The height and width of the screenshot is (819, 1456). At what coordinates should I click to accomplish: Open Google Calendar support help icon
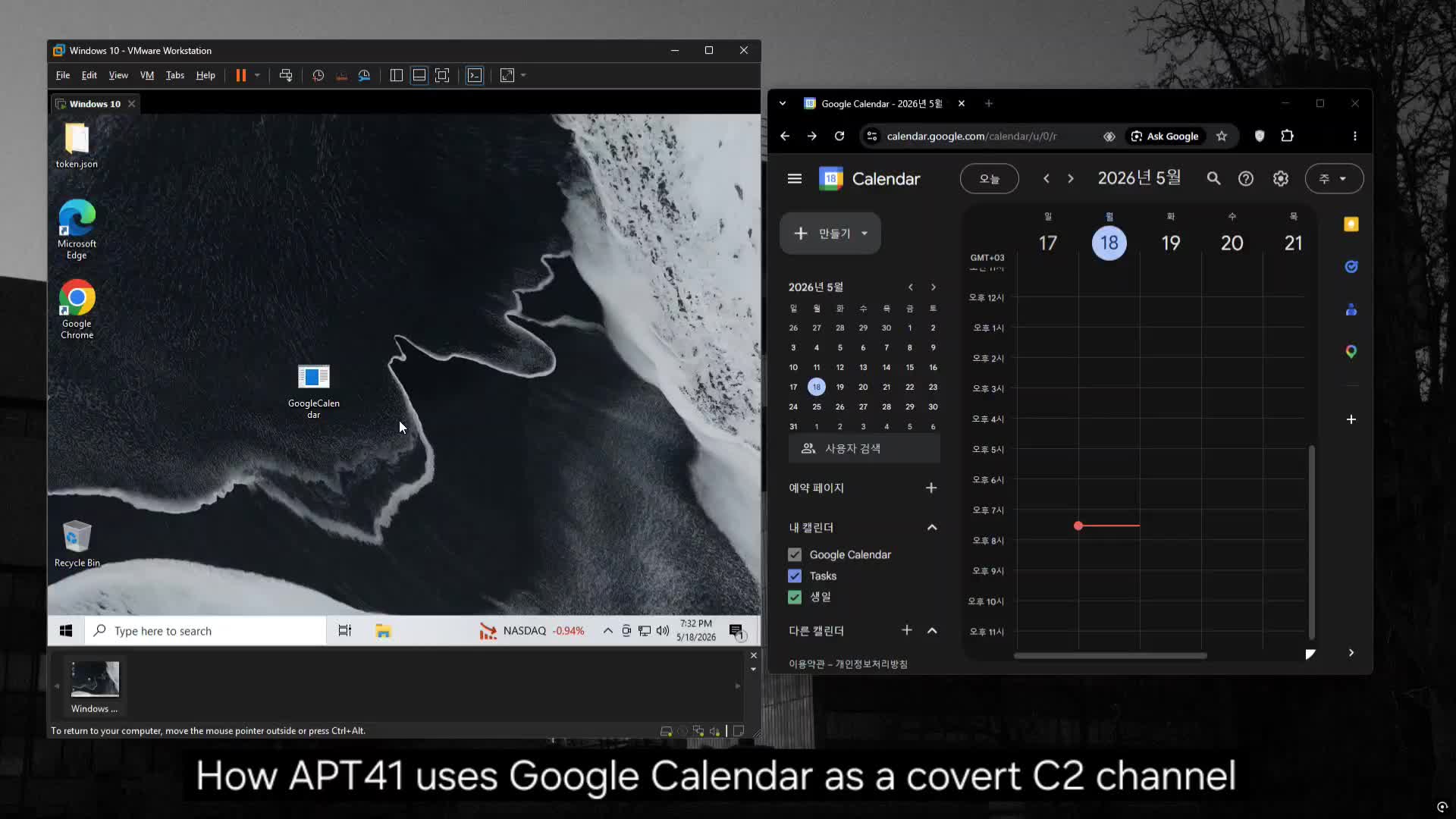[x=1246, y=179]
